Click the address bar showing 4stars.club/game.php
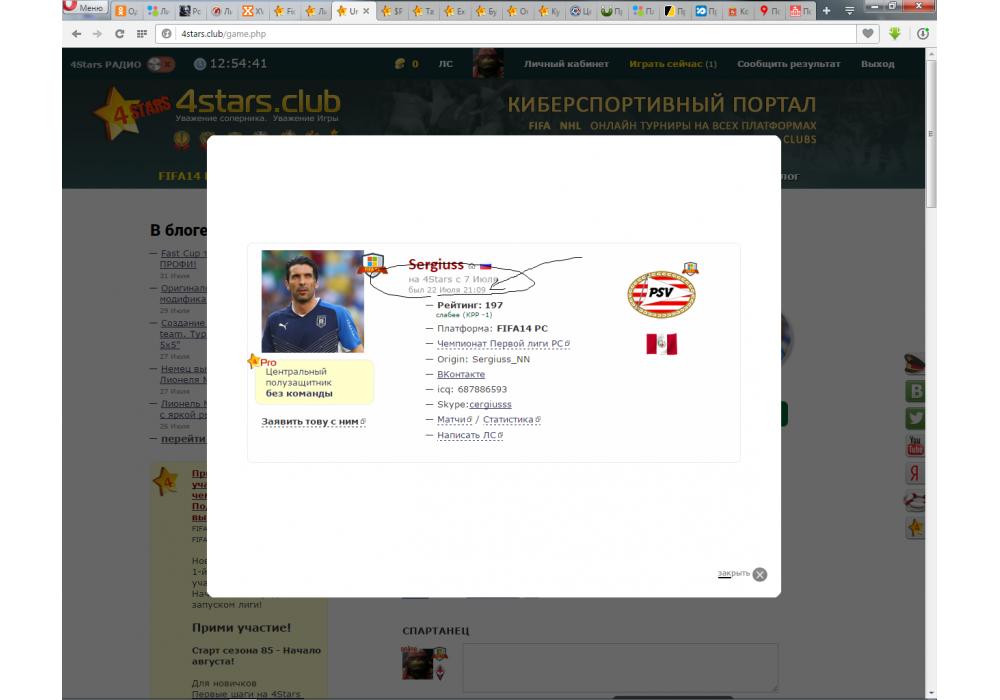 (x=500, y=34)
